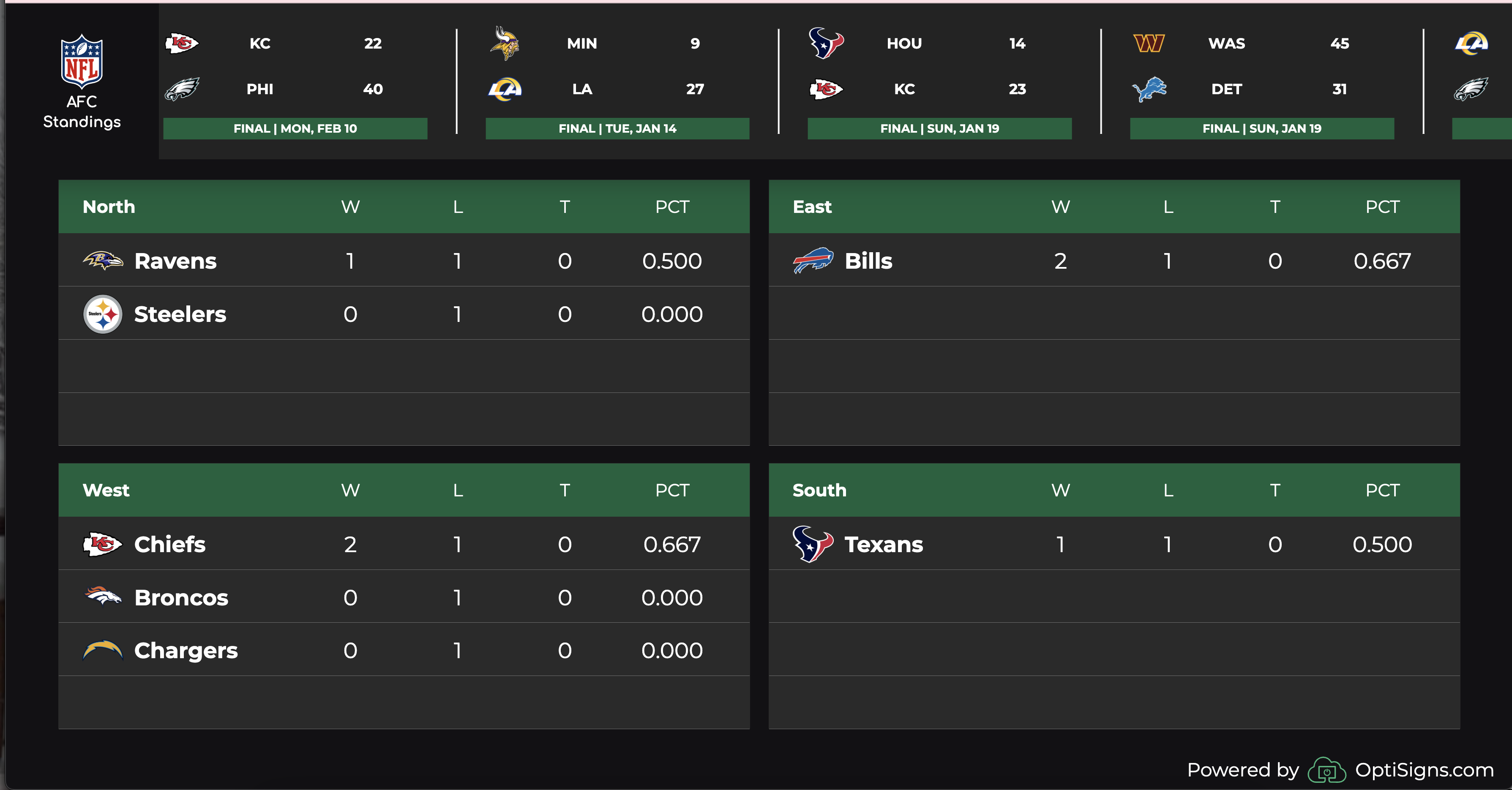Click the Bills team logo

coord(813,261)
